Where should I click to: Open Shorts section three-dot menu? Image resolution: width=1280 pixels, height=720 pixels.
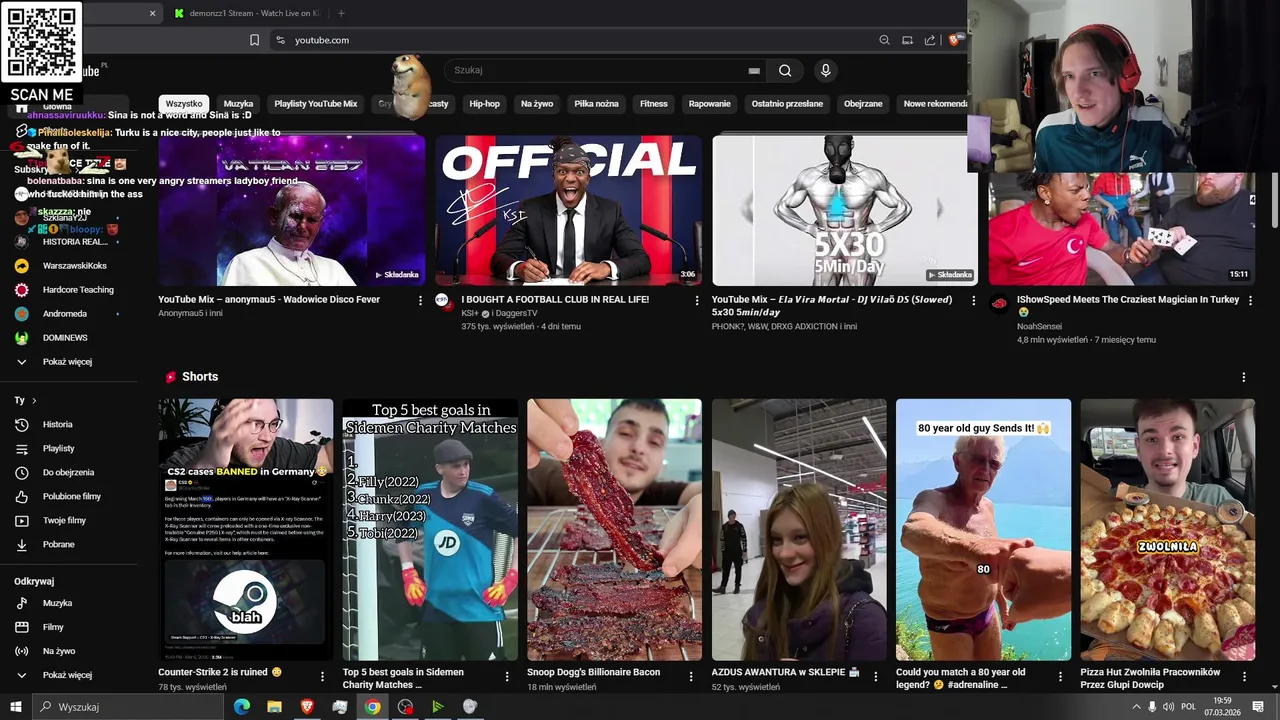tap(1244, 377)
